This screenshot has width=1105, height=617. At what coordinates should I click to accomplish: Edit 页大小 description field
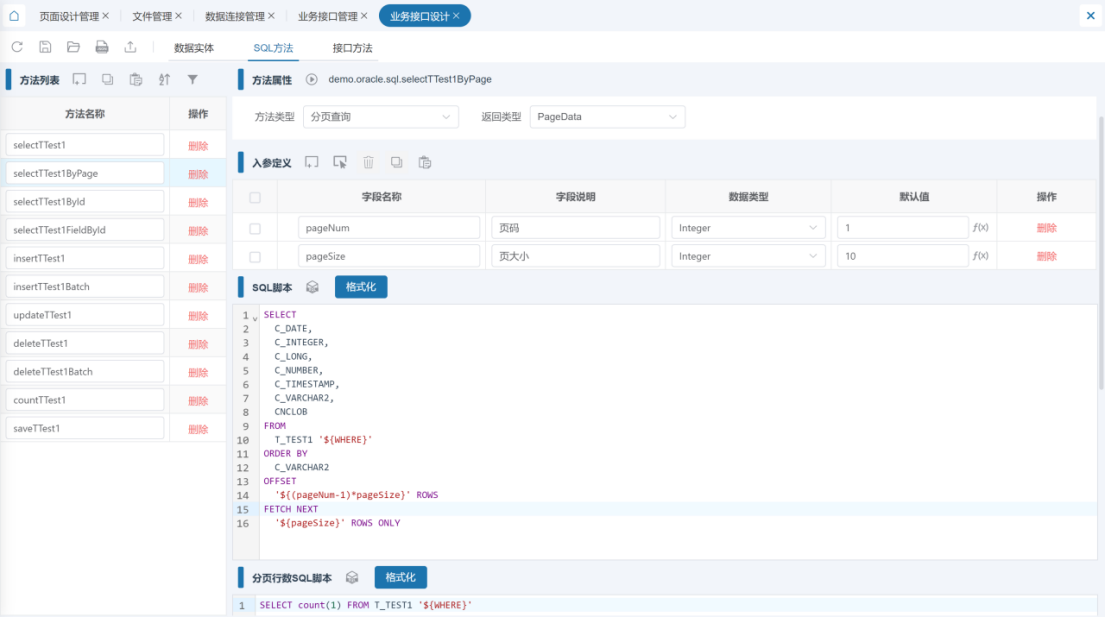pyautogui.click(x=575, y=256)
